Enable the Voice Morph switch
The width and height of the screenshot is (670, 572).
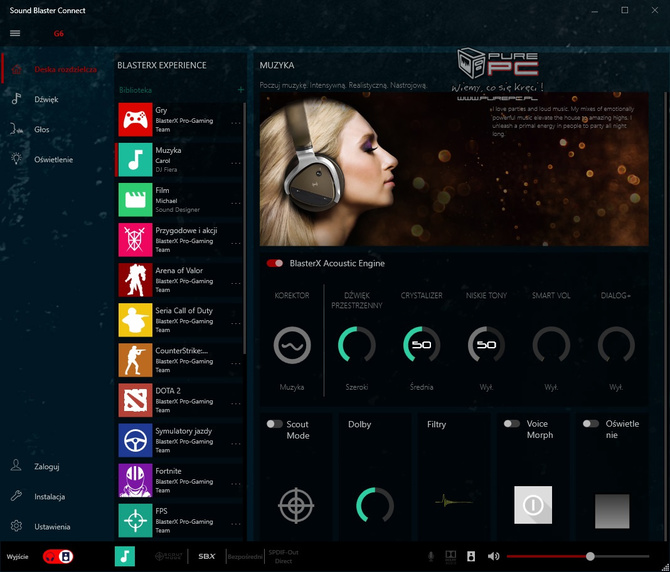(511, 424)
